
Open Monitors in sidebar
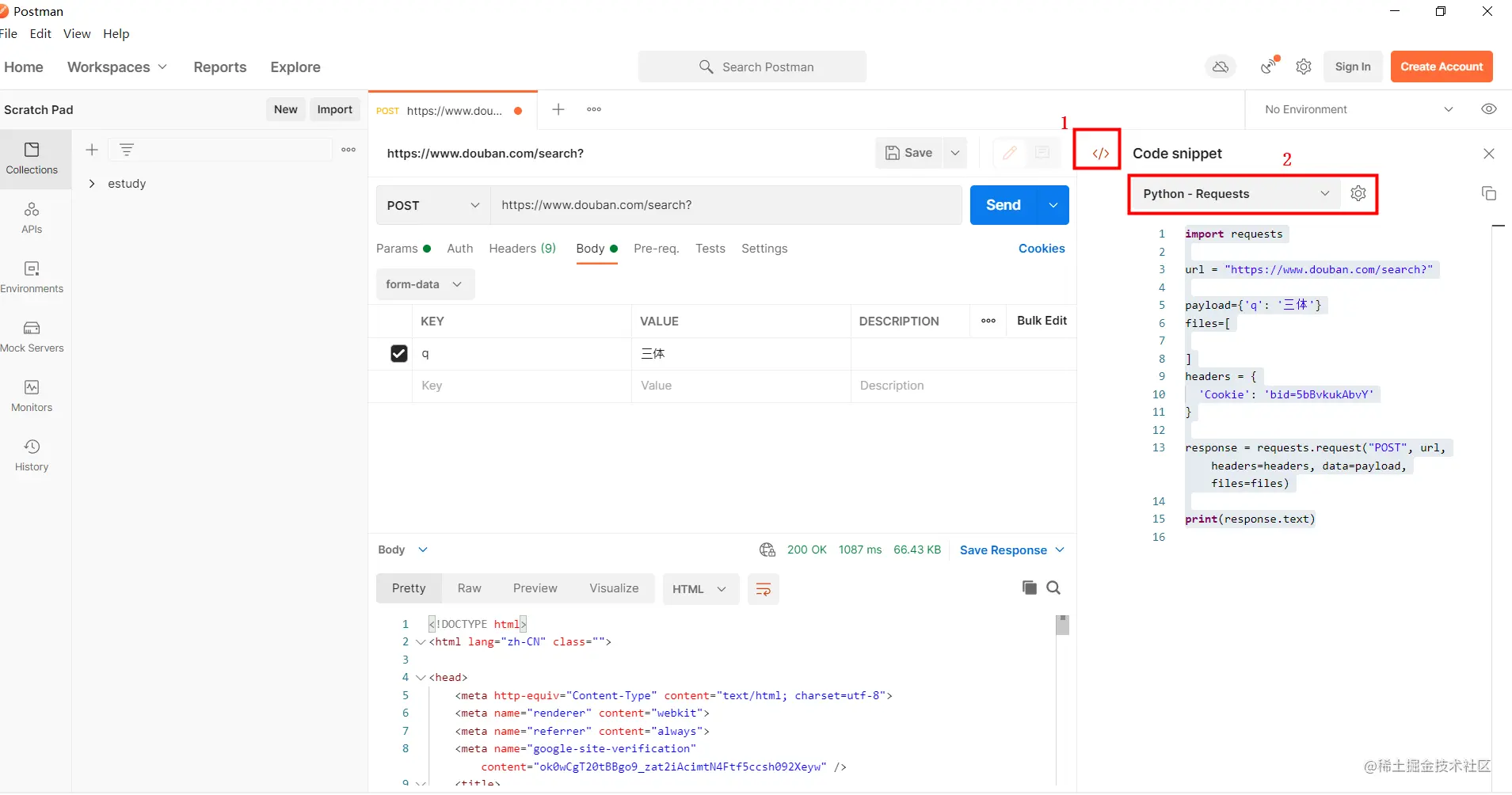tap(32, 396)
